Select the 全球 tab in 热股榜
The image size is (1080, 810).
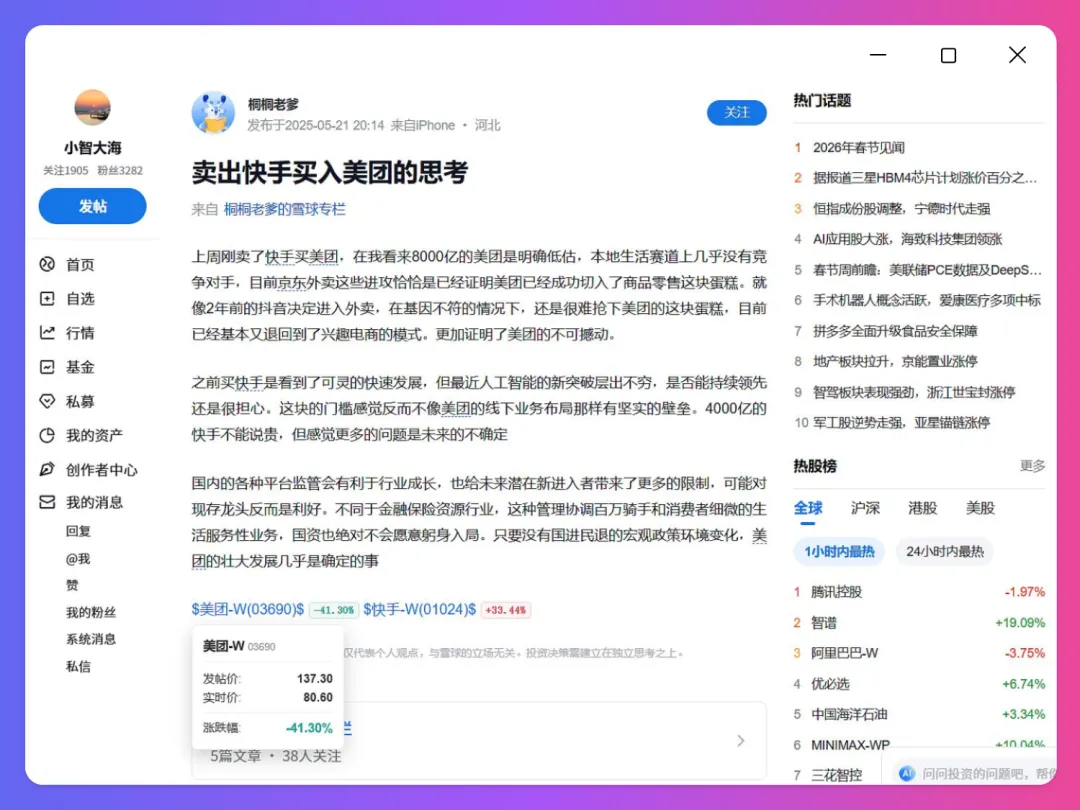tap(808, 508)
